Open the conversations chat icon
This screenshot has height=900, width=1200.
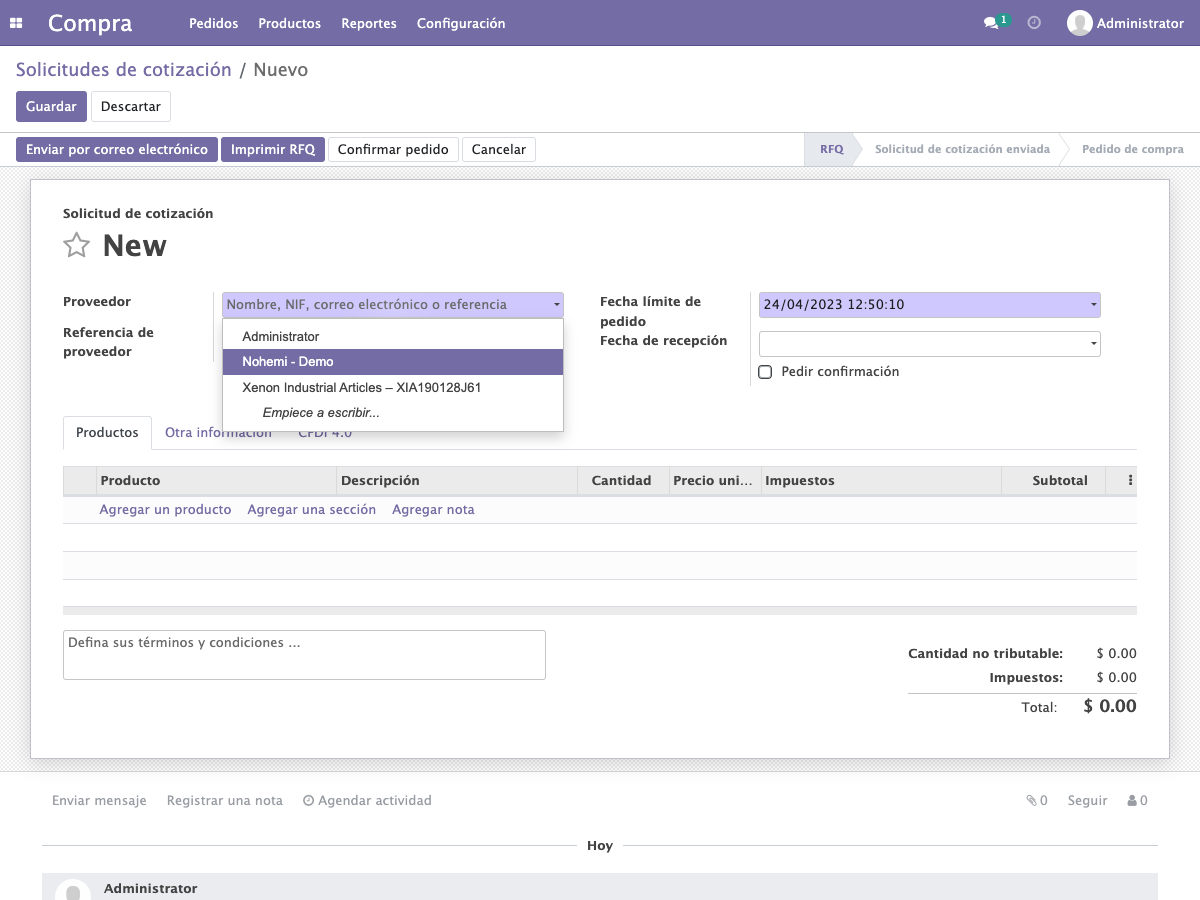tap(991, 23)
